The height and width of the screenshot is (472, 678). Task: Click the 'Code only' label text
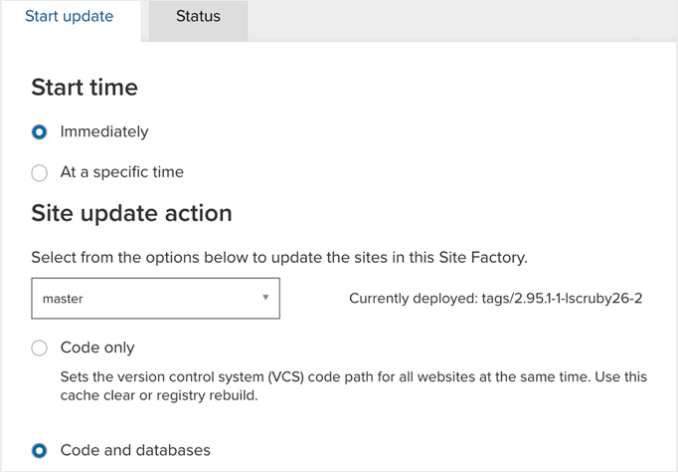[x=97, y=348]
